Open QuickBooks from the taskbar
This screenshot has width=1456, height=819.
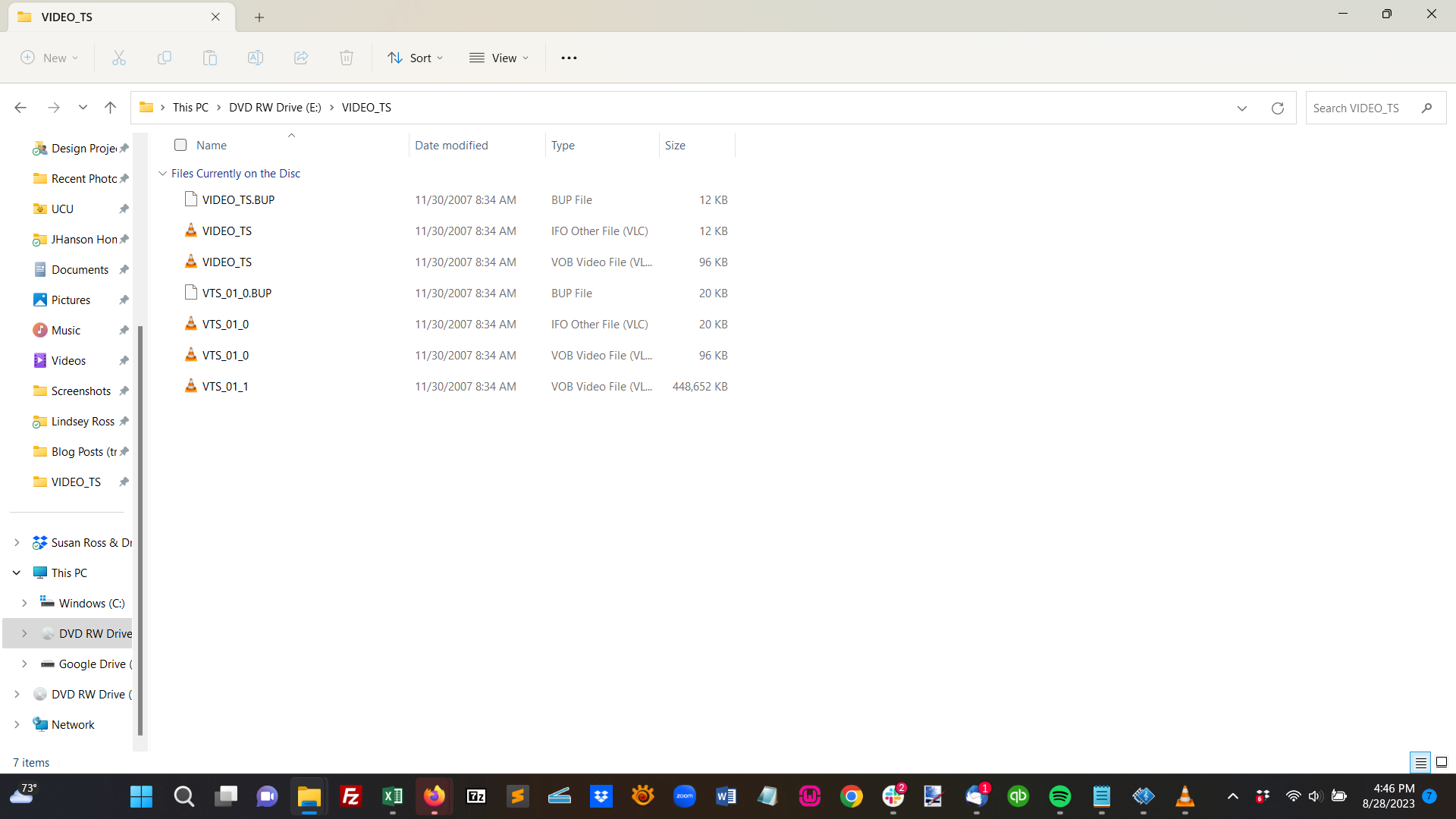click(1018, 796)
